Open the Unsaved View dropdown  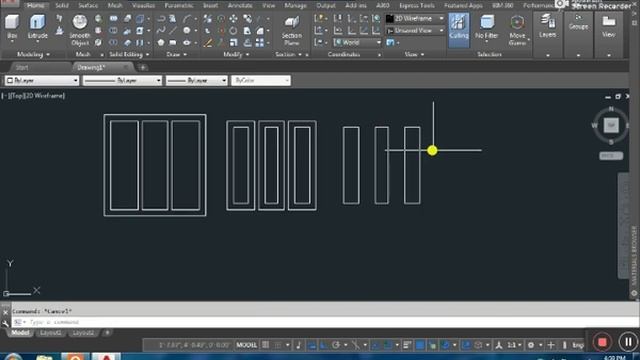click(415, 31)
